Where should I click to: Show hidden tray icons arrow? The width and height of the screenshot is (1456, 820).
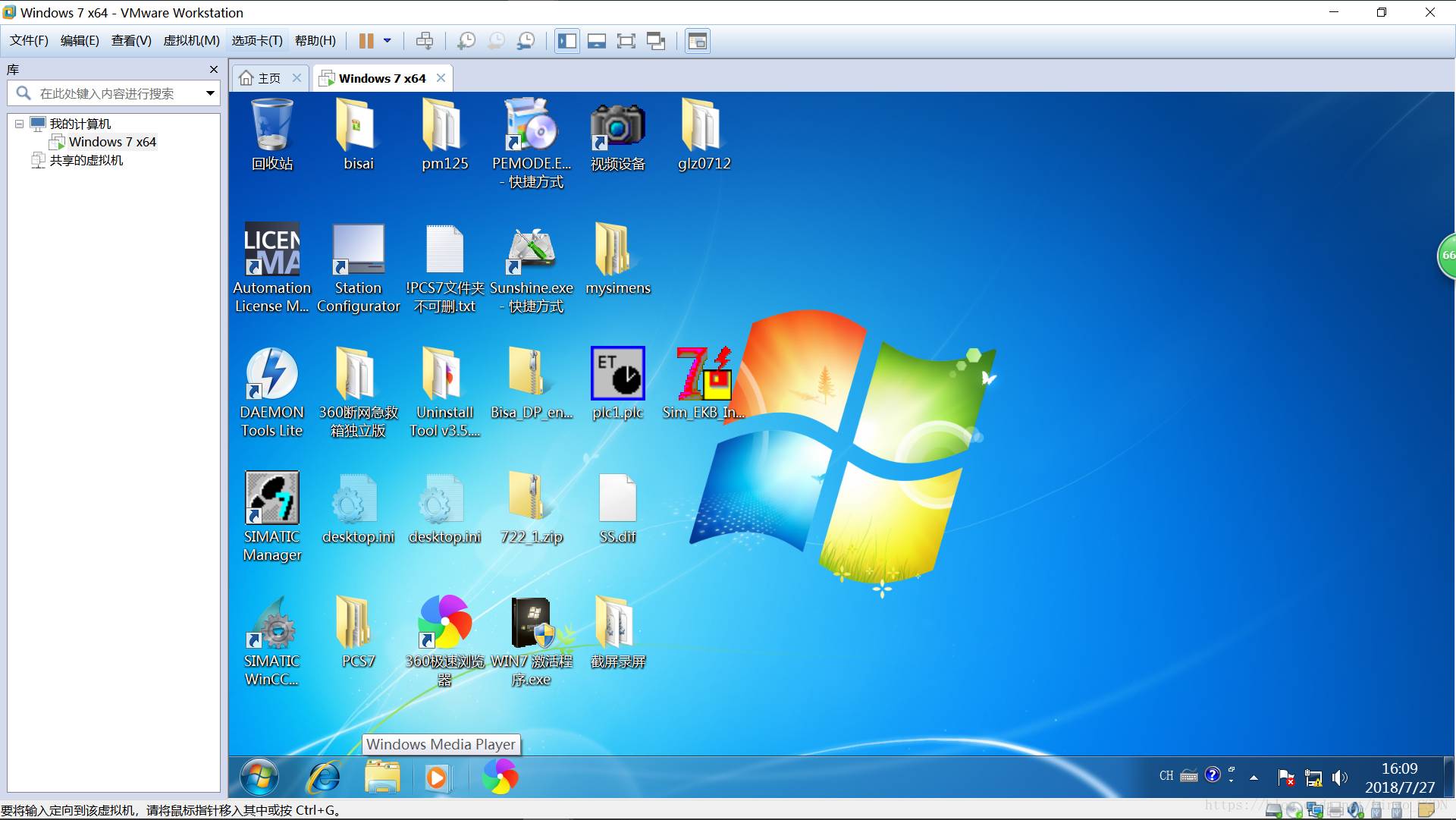click(1254, 778)
